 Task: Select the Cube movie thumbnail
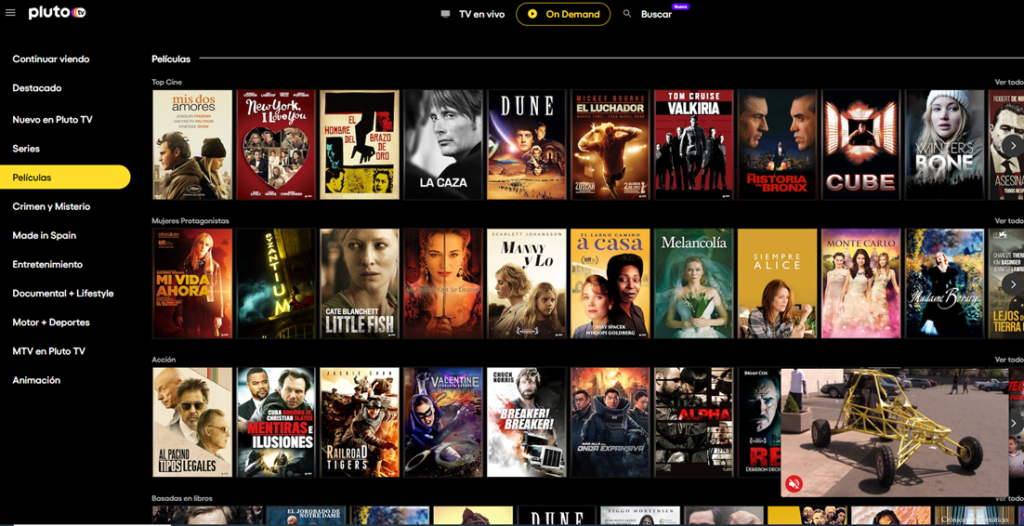tap(861, 145)
